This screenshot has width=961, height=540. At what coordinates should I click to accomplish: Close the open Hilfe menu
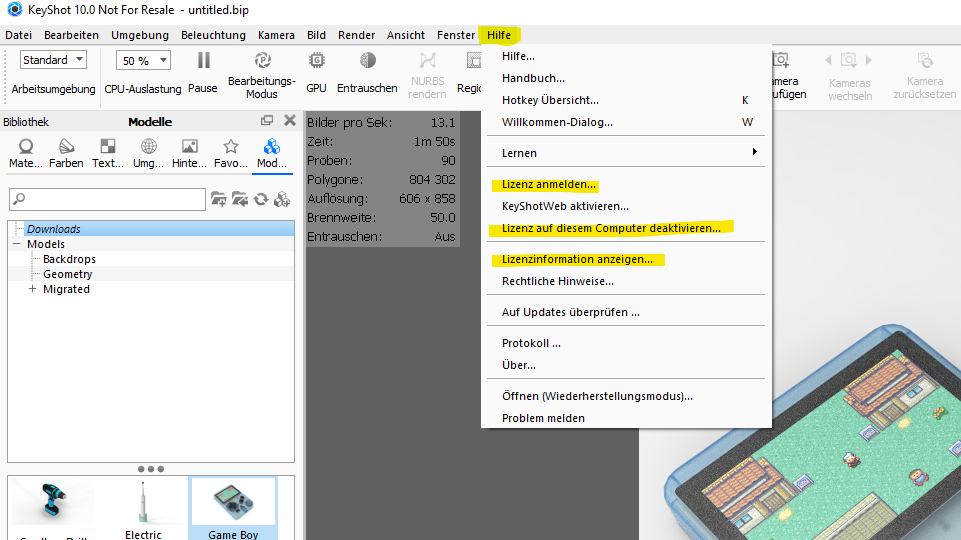click(499, 35)
